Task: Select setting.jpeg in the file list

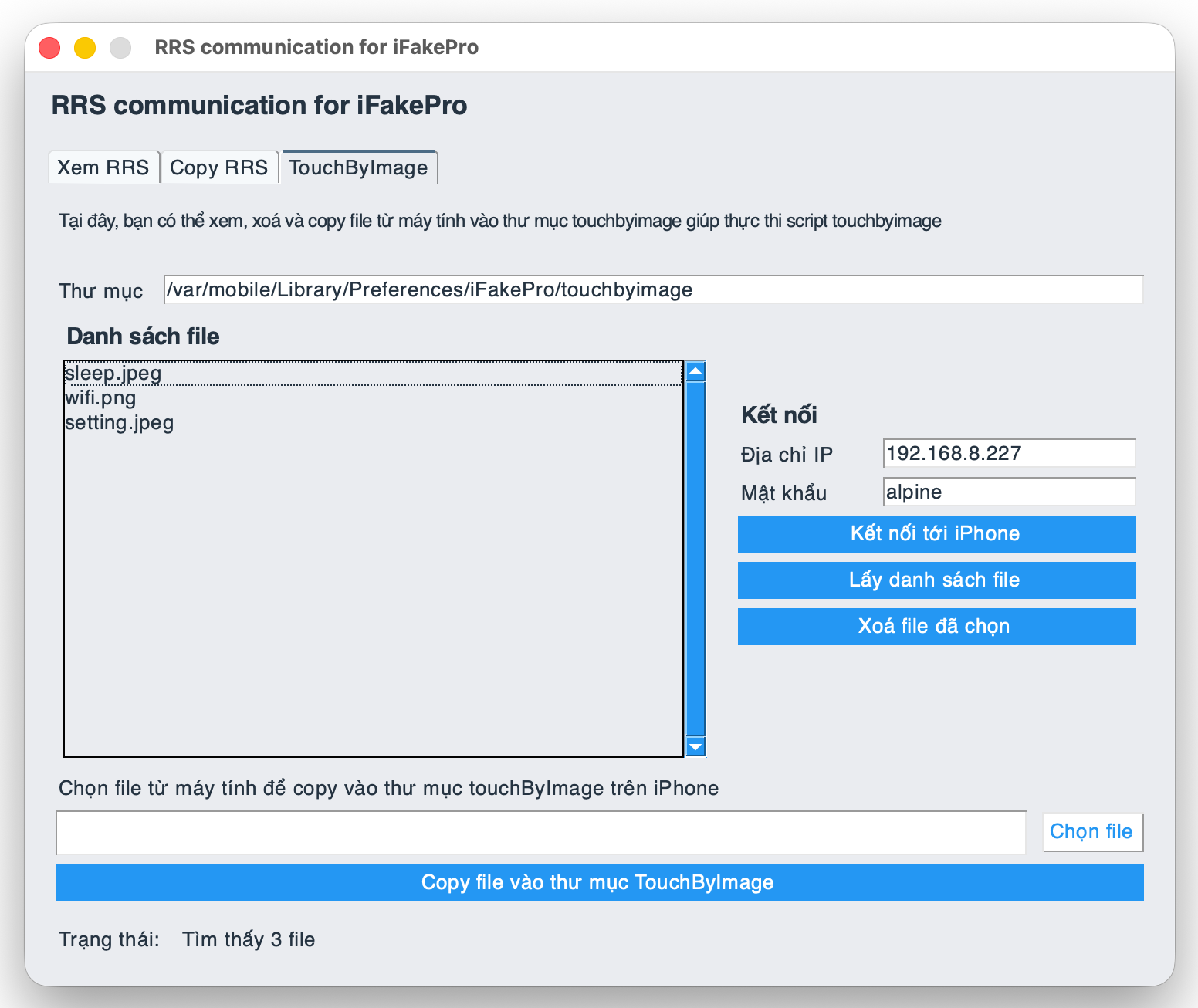Action: [374, 423]
